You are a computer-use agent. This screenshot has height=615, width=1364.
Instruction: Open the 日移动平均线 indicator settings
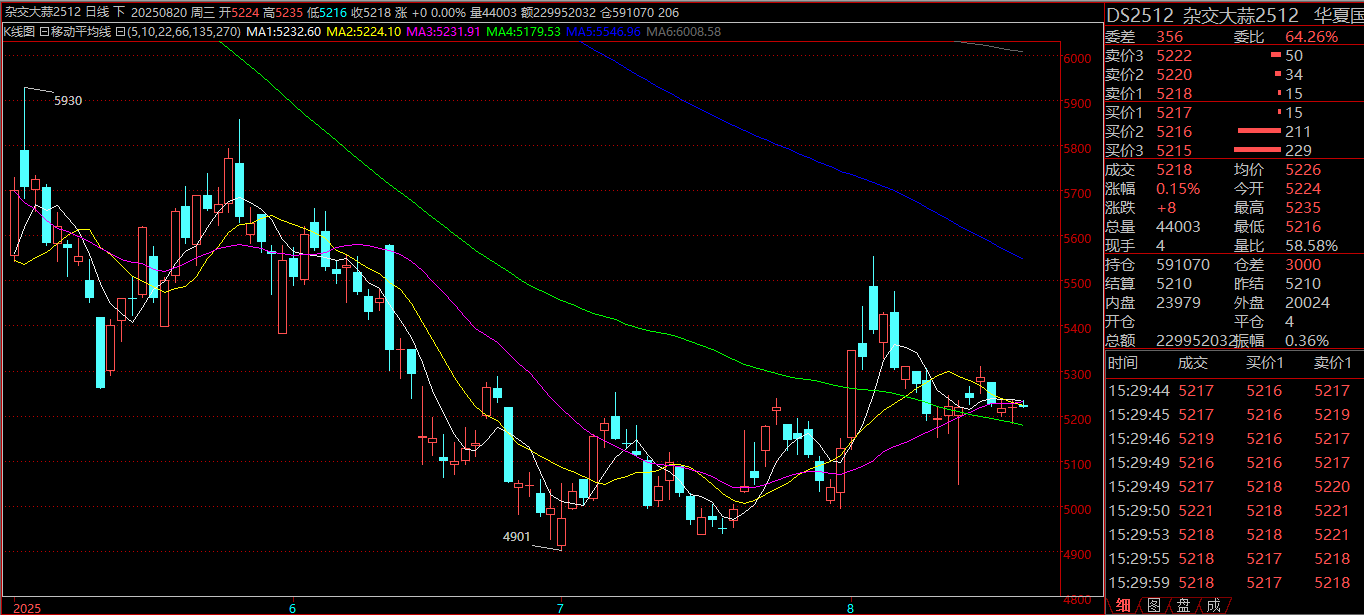84,32
